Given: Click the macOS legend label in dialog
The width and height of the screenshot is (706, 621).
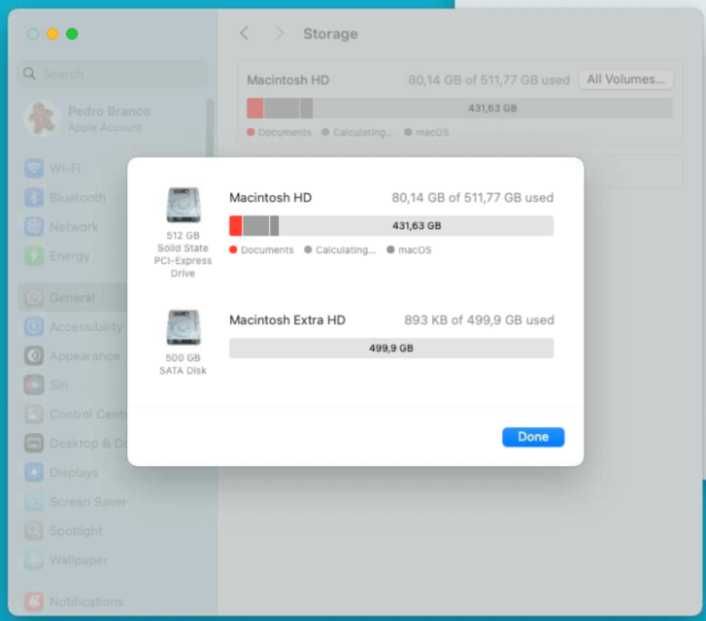Looking at the screenshot, I should pos(414,250).
